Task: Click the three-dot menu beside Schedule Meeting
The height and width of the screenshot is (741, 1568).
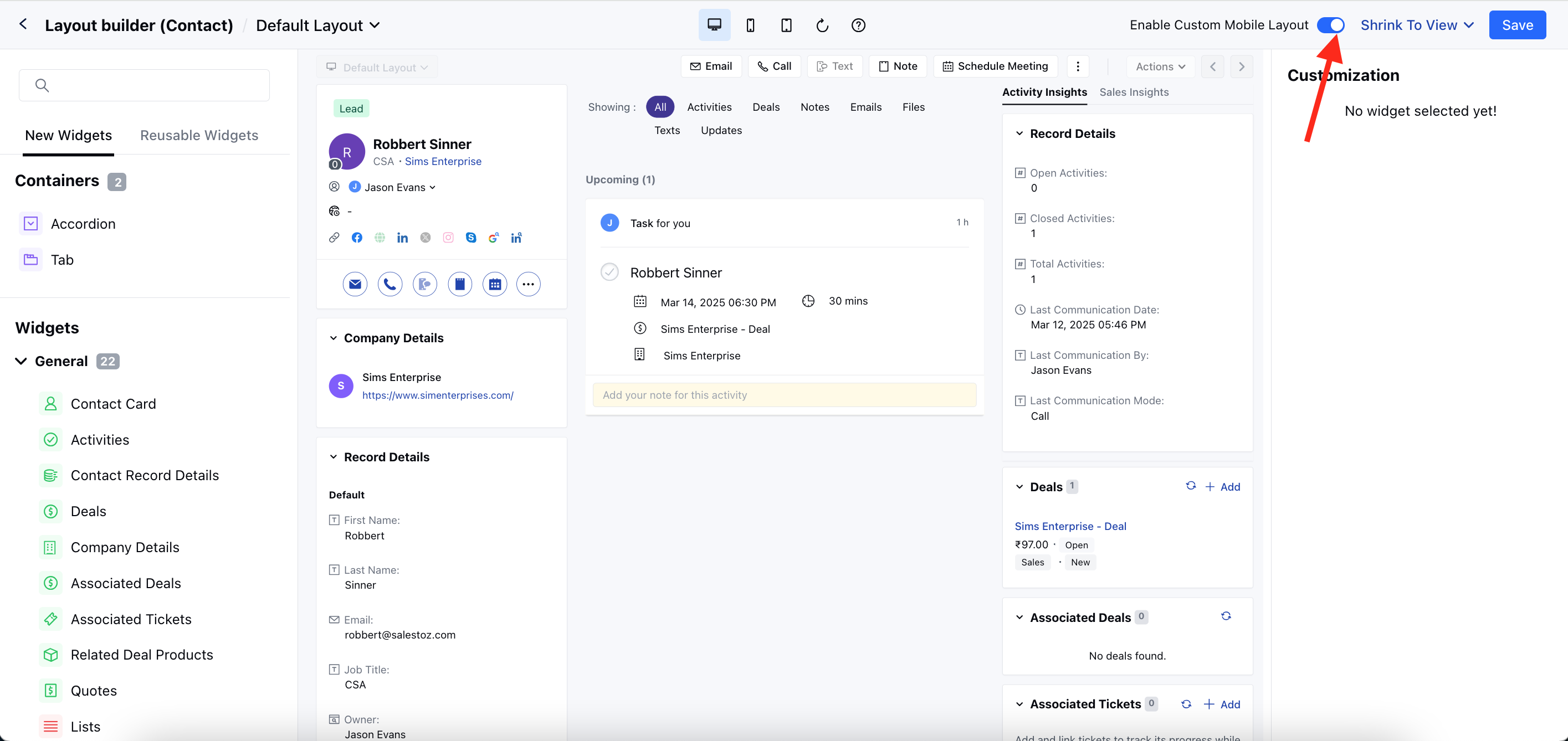Action: click(1078, 66)
